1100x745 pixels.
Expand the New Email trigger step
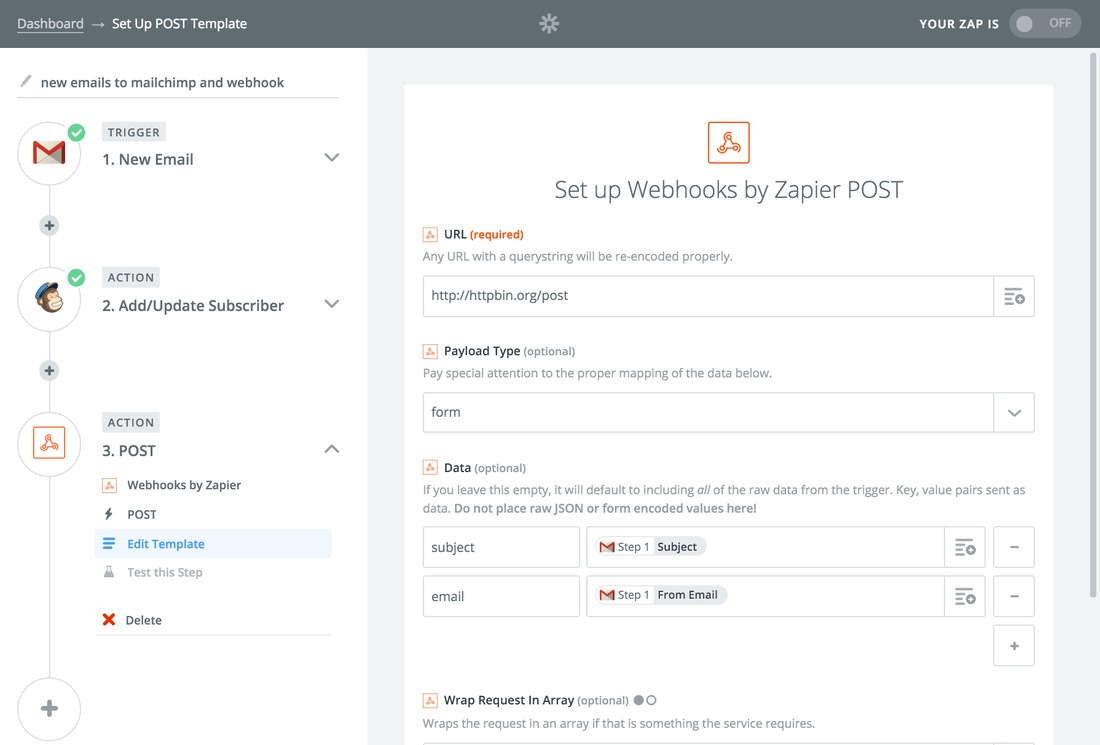coord(331,157)
